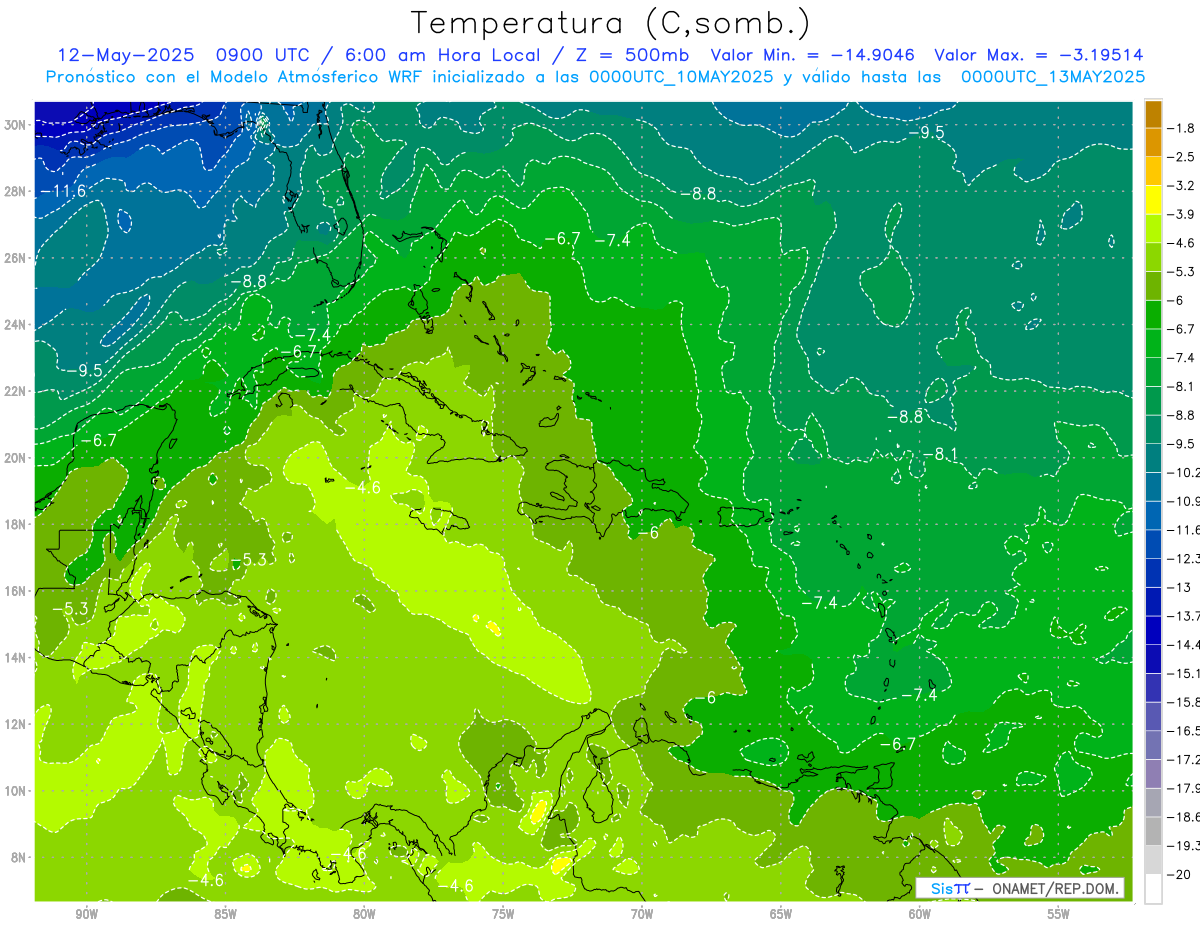
Task: Click the "22N" latitude axis label
Action: tap(15, 391)
